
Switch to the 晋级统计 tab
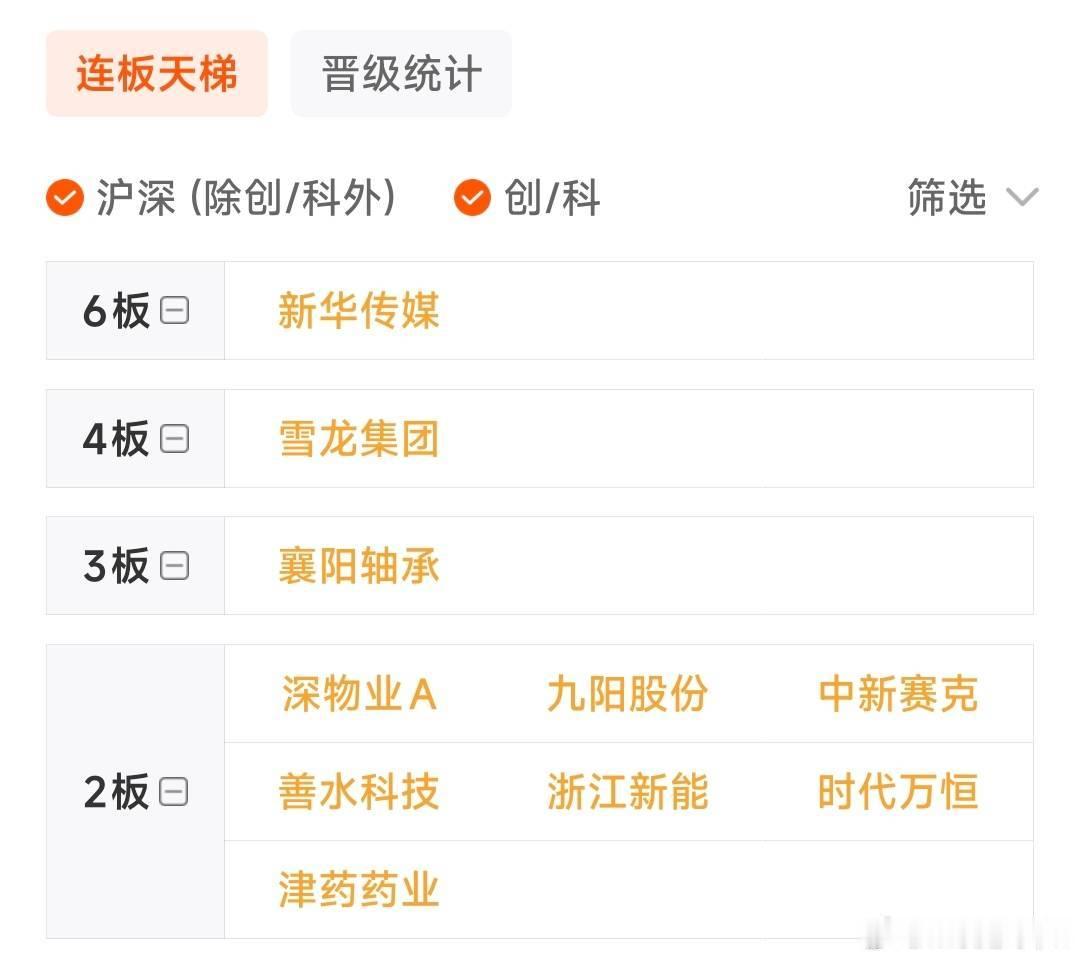coord(401,74)
